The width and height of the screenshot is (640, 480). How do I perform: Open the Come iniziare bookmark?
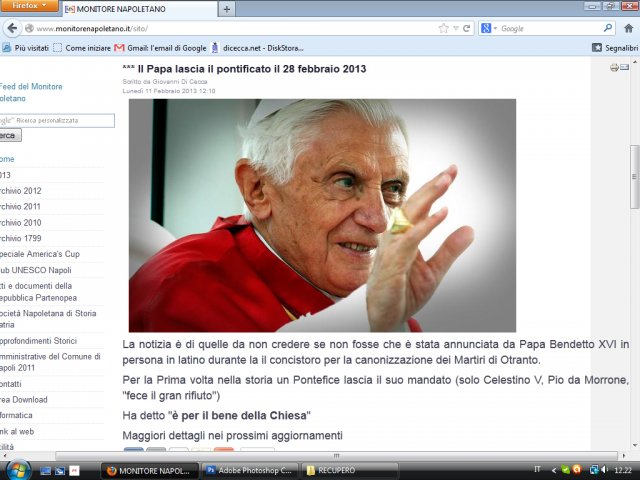click(x=82, y=48)
